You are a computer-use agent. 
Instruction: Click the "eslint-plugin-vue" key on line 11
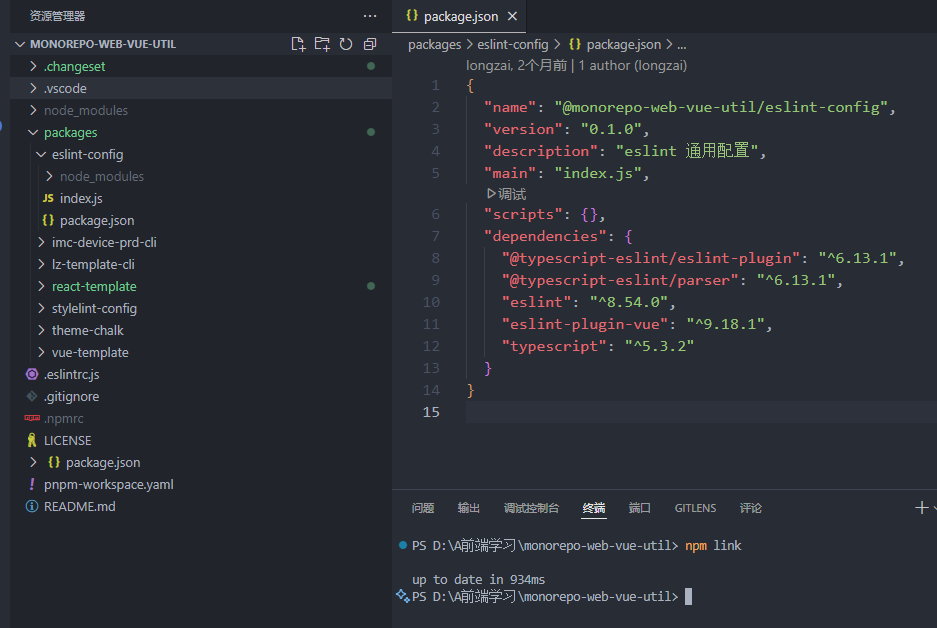(585, 324)
